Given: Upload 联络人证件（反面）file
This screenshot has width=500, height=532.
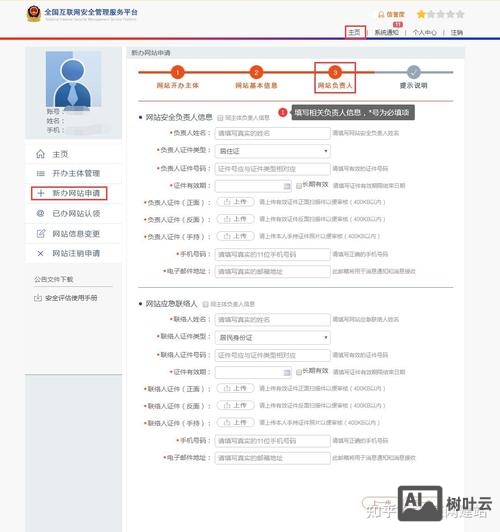Looking at the screenshot, I should click(x=235, y=405).
